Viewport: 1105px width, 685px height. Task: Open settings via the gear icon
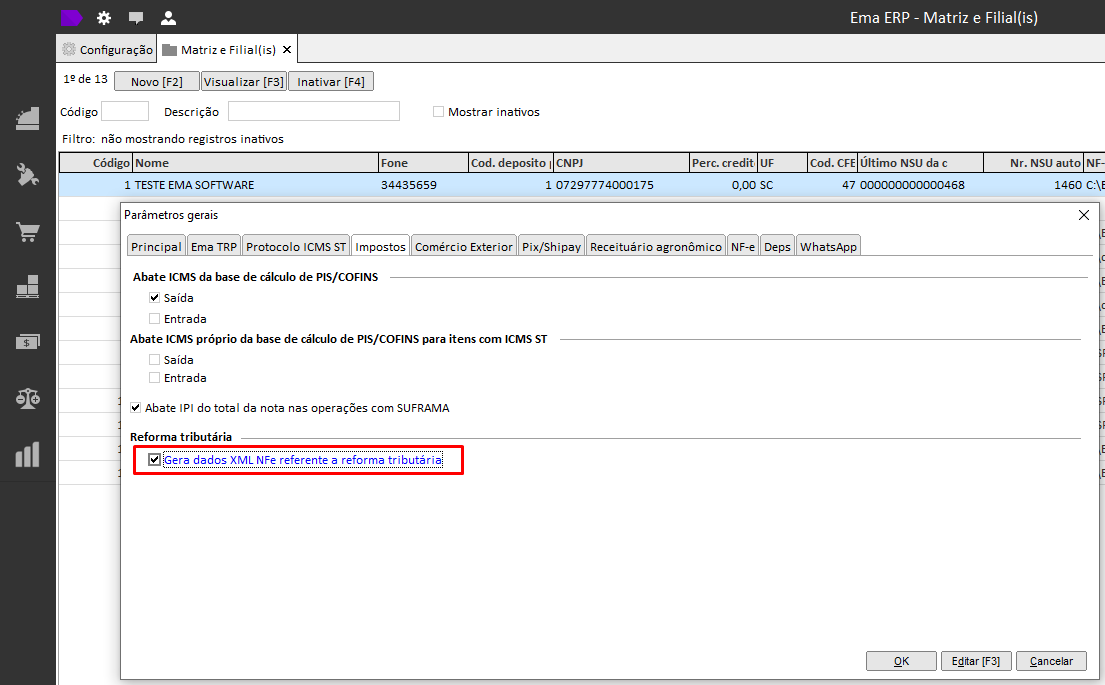coord(104,18)
